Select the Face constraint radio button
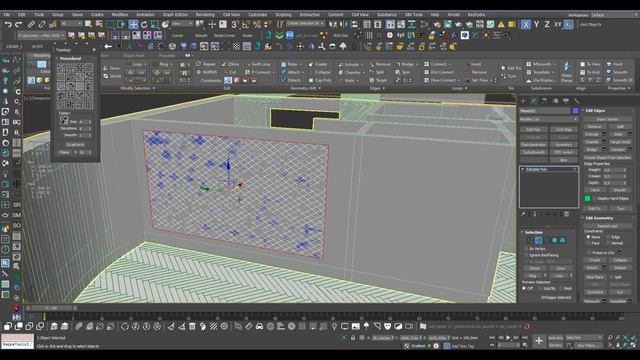The image size is (640, 360). pyautogui.click(x=588, y=243)
